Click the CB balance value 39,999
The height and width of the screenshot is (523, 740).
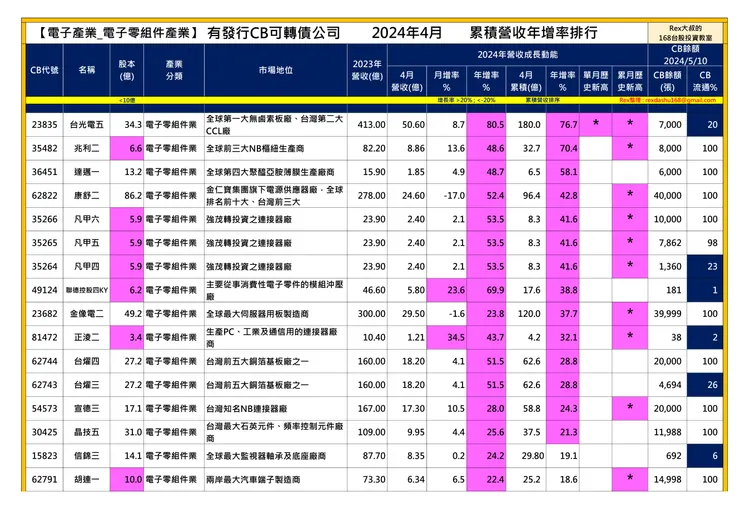(x=667, y=313)
